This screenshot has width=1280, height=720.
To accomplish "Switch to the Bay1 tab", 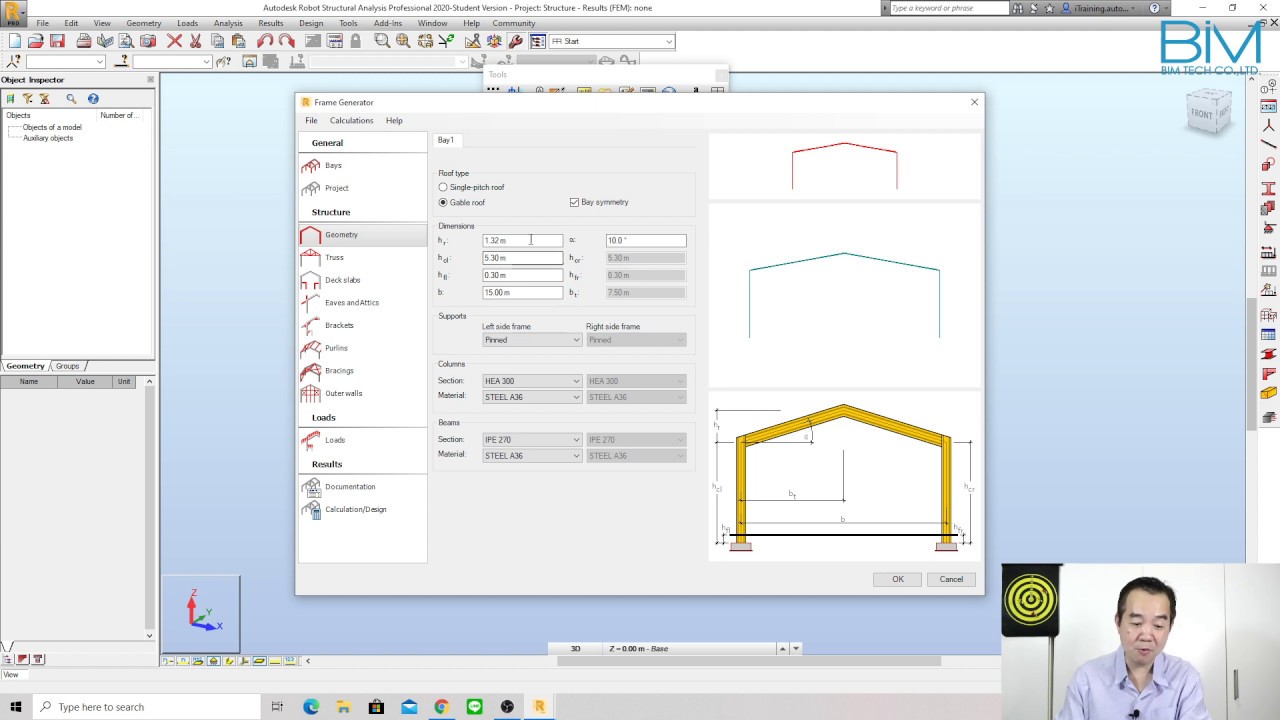I will coord(446,140).
